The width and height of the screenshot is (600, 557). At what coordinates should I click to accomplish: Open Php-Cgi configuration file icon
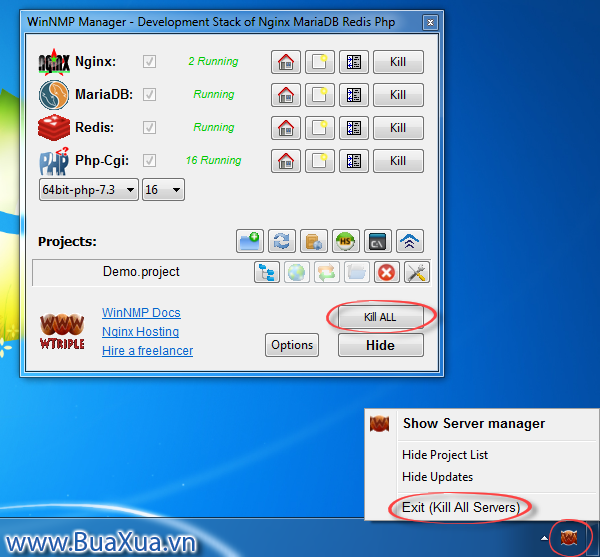(354, 161)
